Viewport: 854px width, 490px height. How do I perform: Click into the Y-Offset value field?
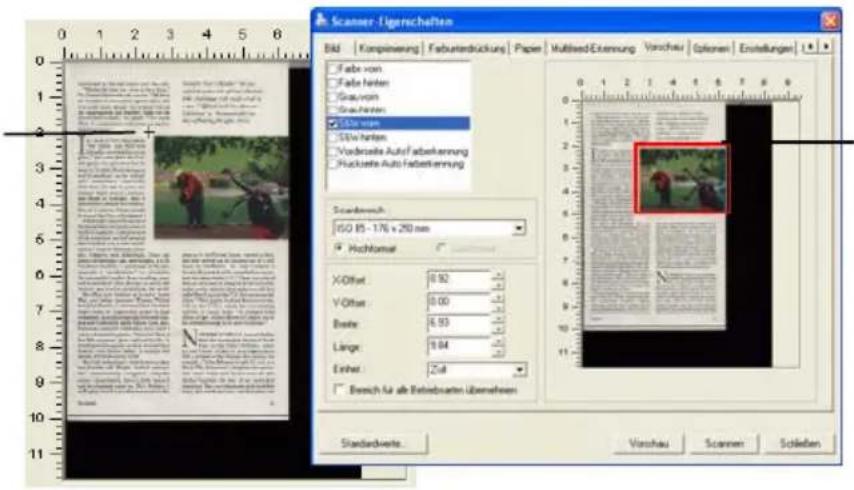459,302
